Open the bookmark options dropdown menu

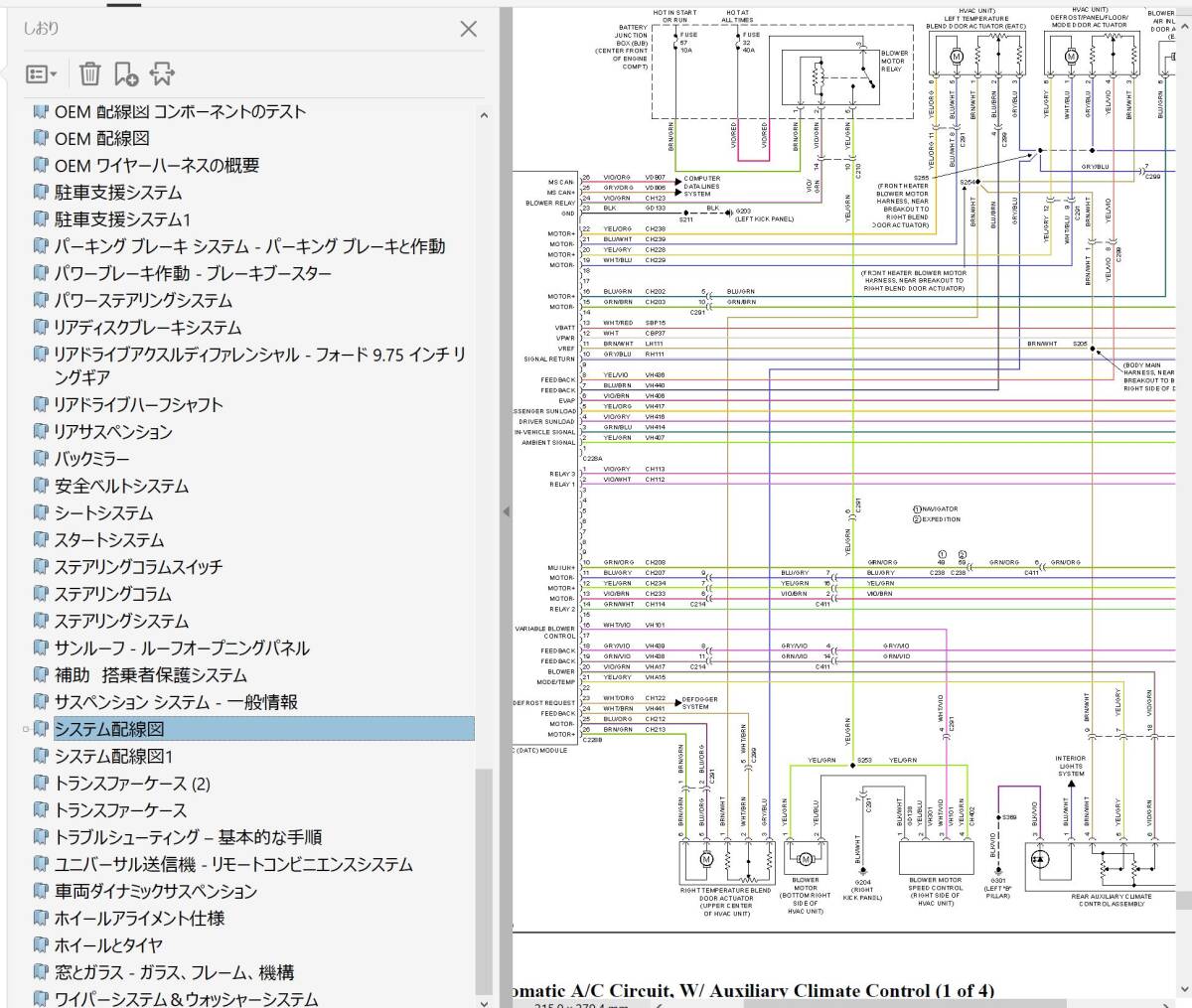coord(41,74)
